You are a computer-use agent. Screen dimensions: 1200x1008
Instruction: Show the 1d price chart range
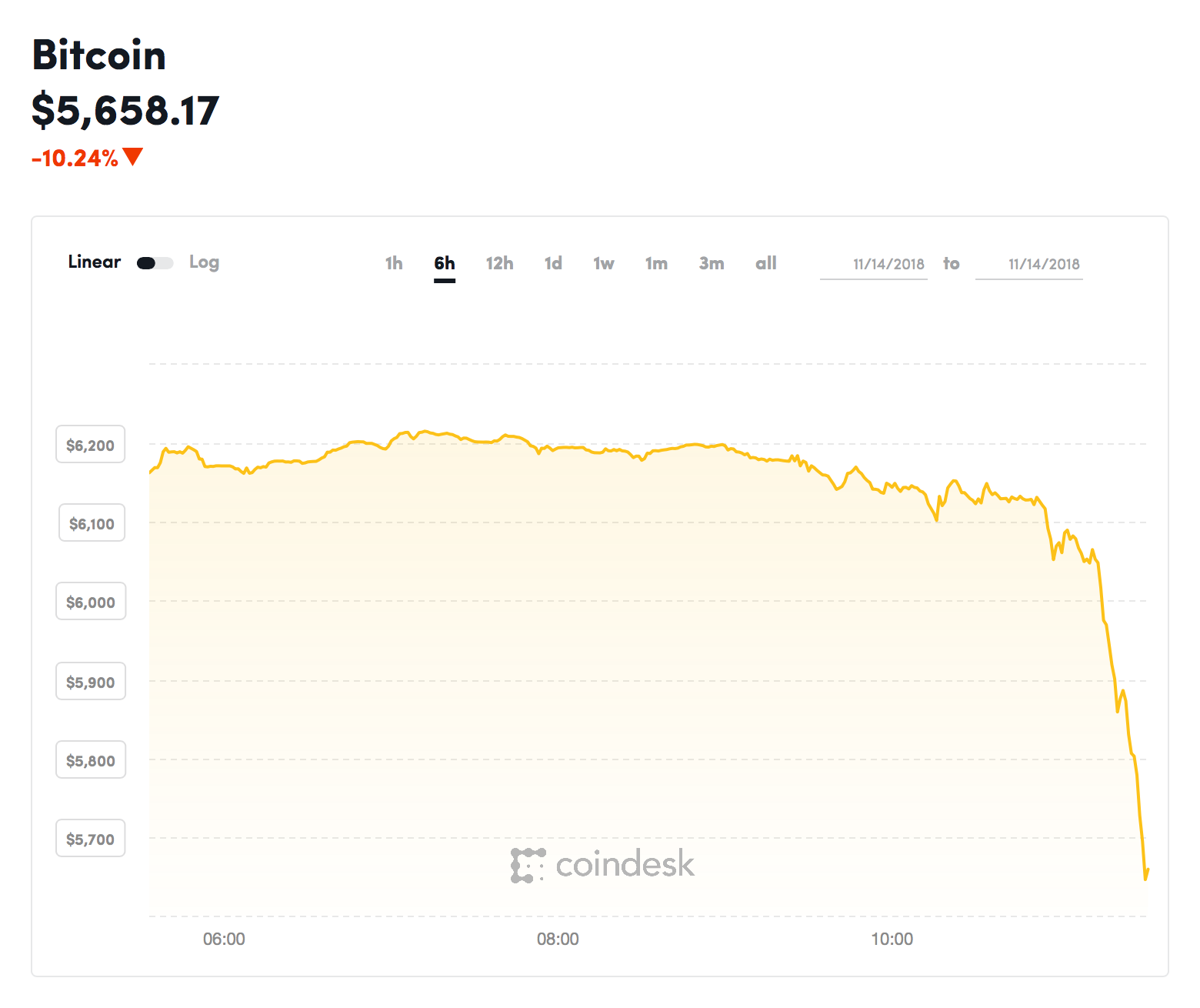pyautogui.click(x=553, y=264)
